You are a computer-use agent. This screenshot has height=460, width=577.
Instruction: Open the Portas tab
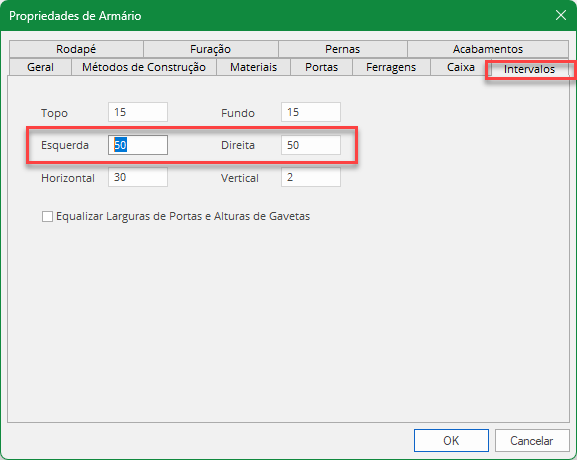pos(322,67)
